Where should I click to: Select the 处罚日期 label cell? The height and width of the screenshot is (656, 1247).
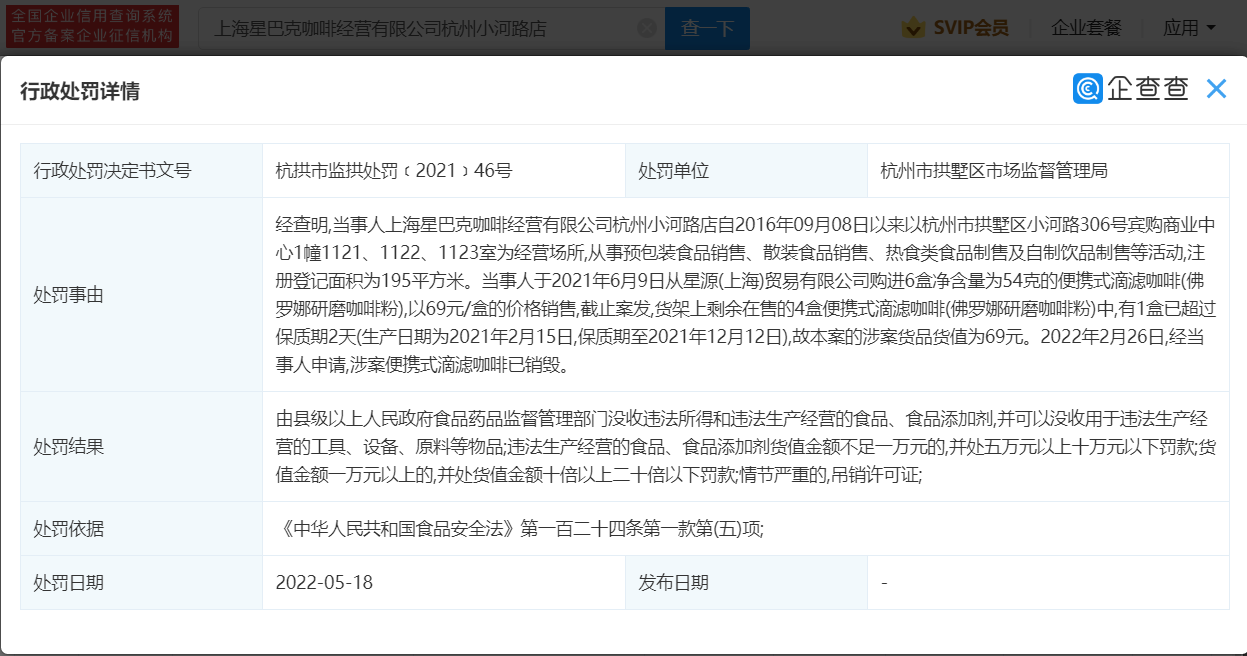(141, 583)
